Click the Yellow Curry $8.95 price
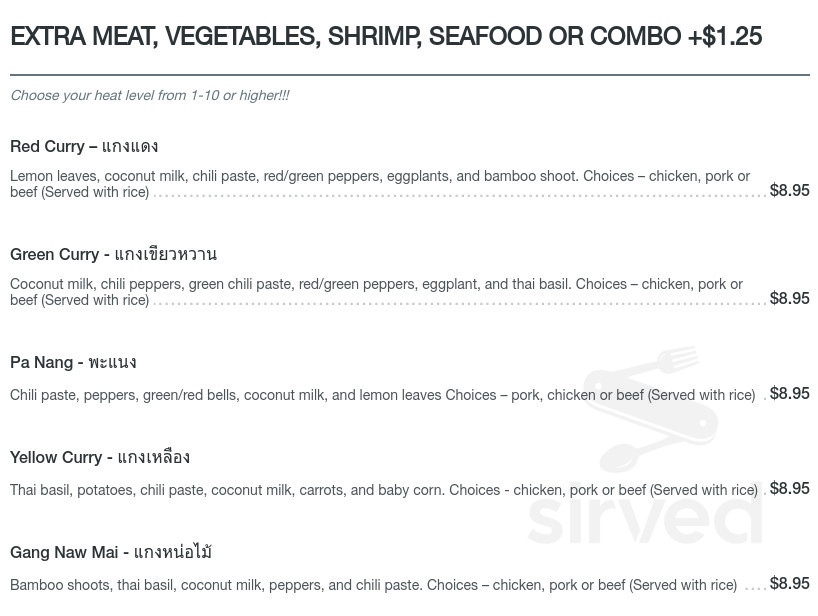This screenshot has width=818, height=616. 789,489
